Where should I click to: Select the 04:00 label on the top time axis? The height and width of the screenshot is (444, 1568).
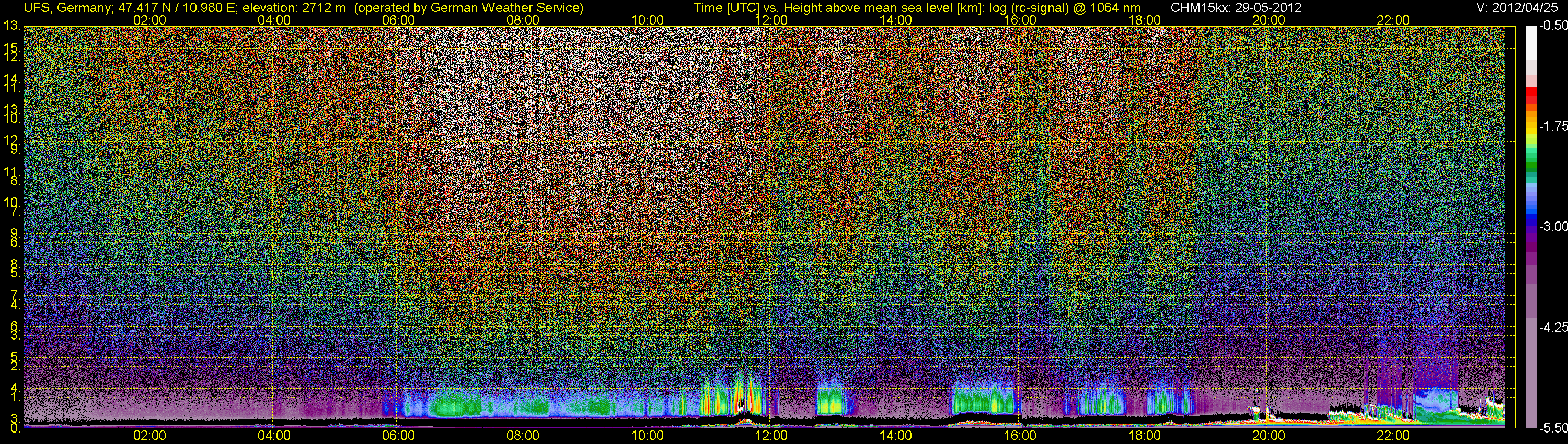(x=274, y=20)
